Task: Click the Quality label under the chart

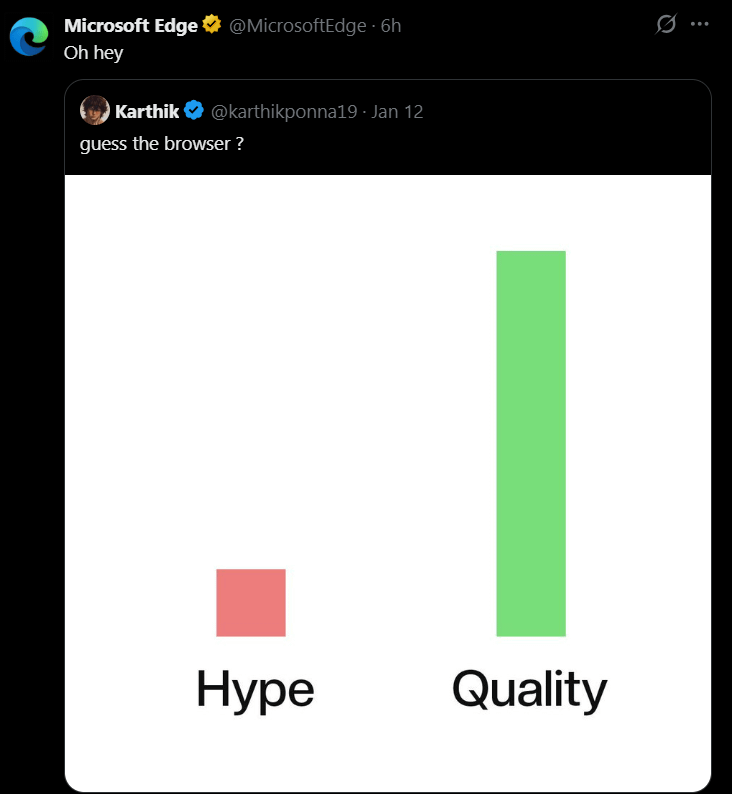Action: (x=529, y=689)
